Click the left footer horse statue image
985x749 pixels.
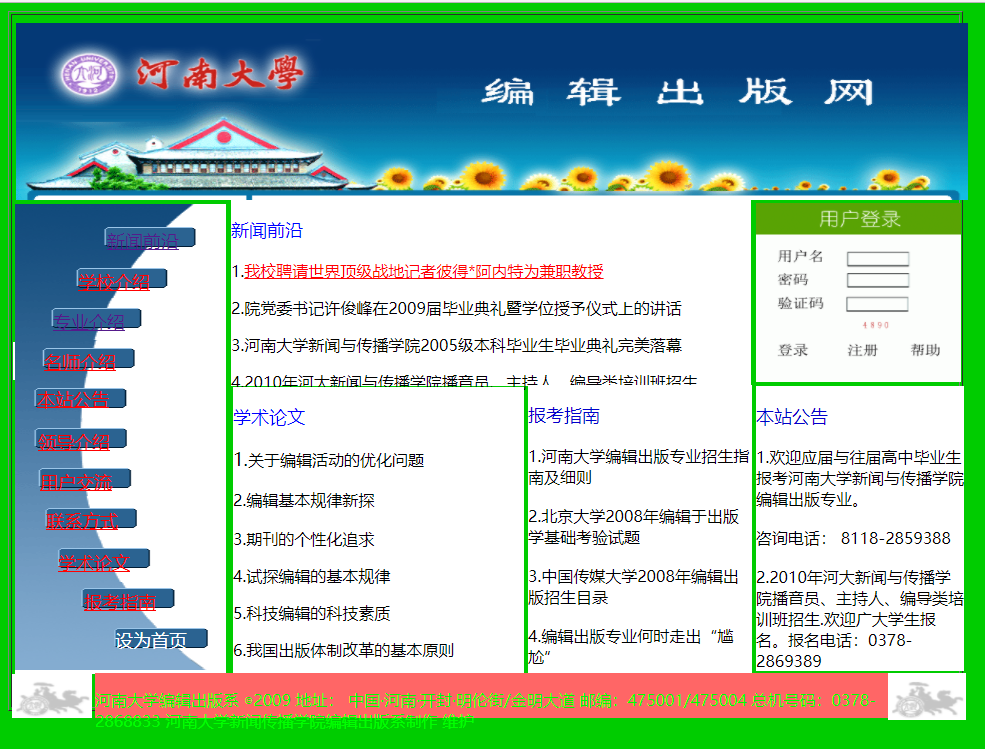pyautogui.click(x=51, y=697)
